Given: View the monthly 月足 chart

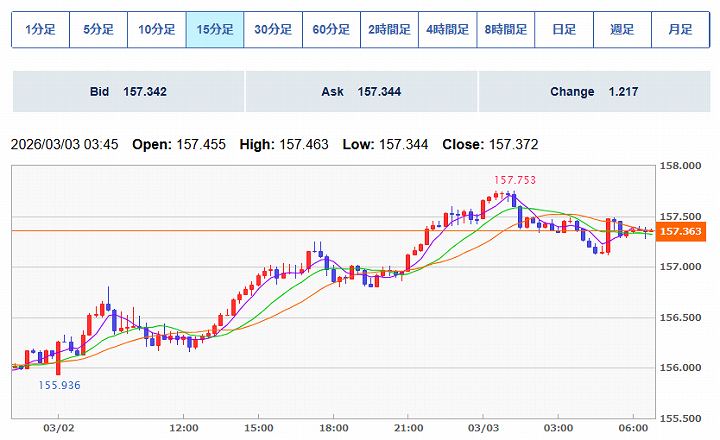Looking at the screenshot, I should point(680,30).
